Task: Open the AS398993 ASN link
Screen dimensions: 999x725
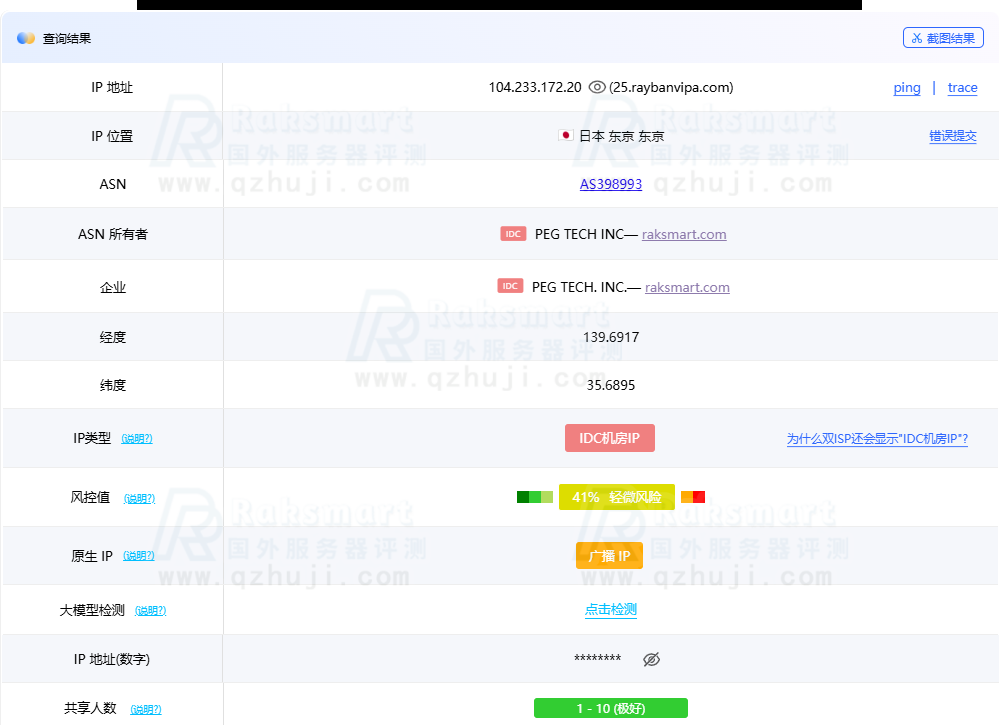Action: coord(611,184)
